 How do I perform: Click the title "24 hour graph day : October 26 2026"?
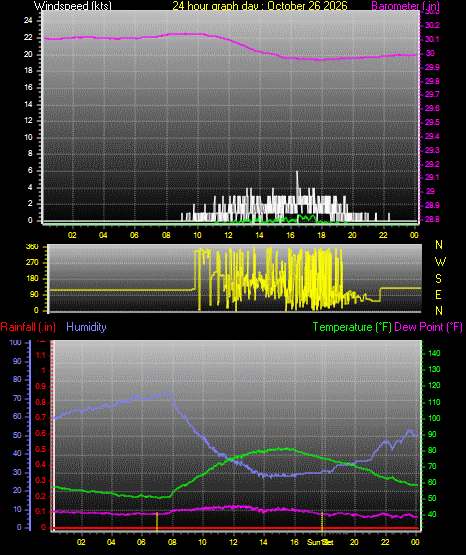coord(260,6)
